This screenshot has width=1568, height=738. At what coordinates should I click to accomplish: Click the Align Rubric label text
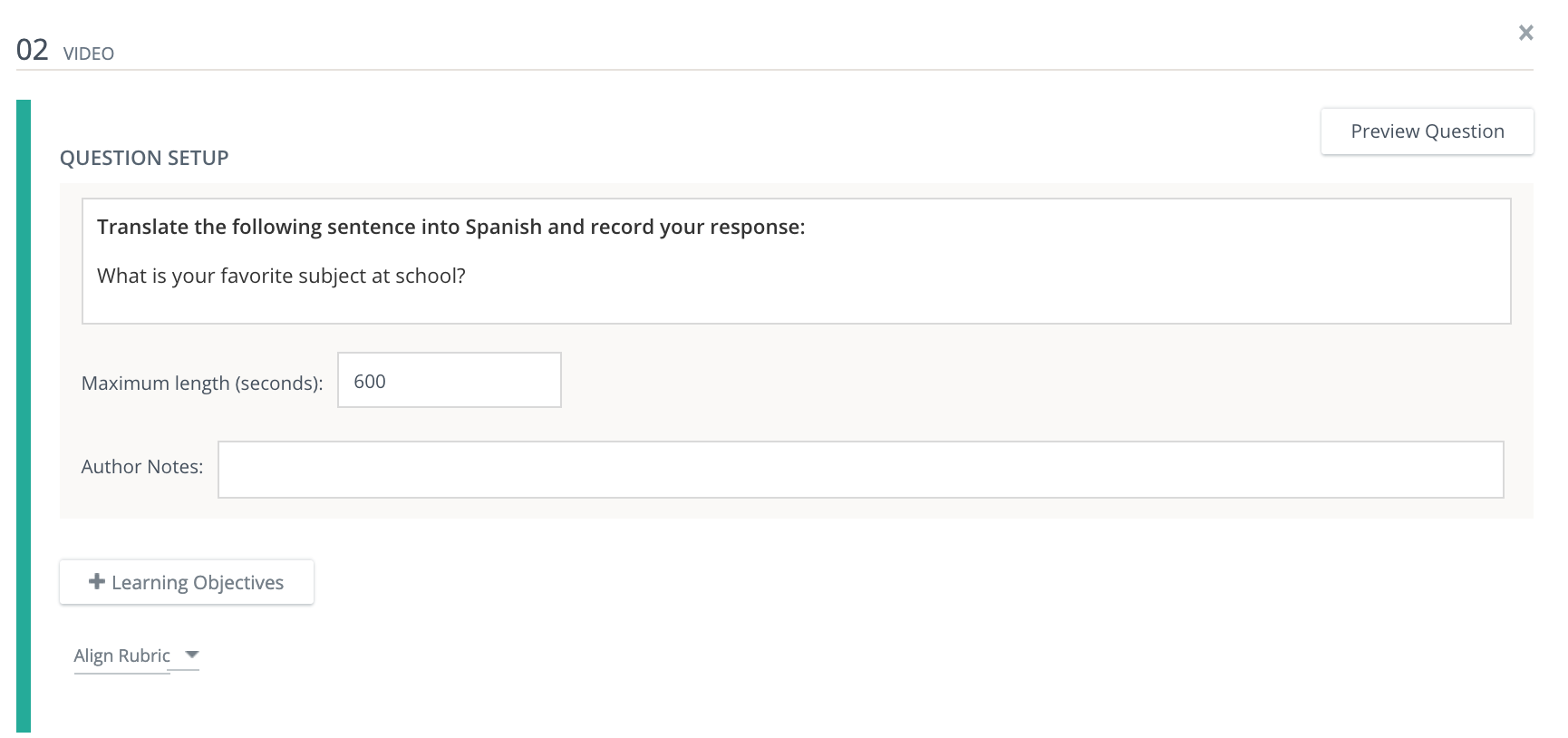121,655
